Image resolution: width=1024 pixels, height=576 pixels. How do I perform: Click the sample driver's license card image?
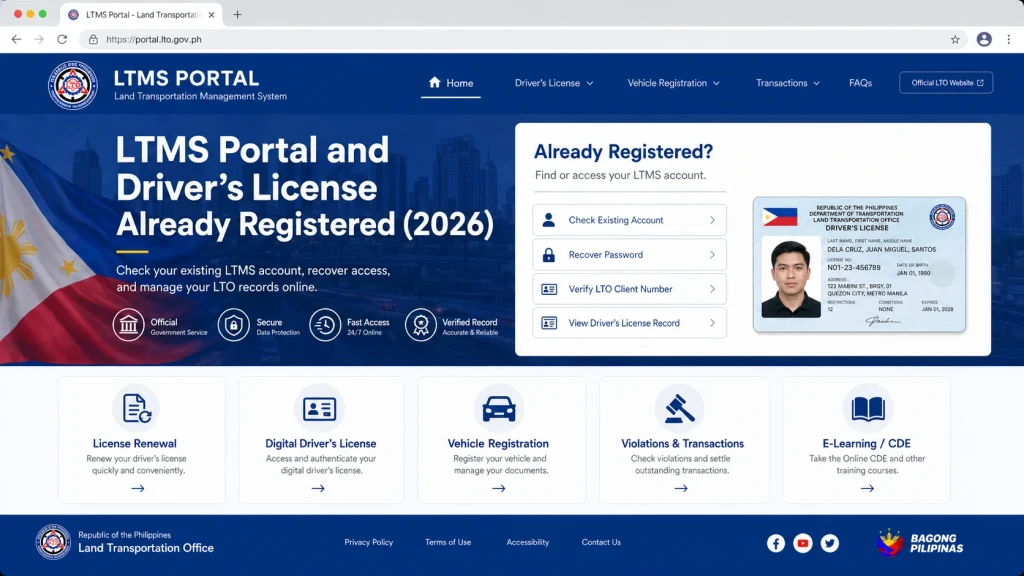click(859, 264)
